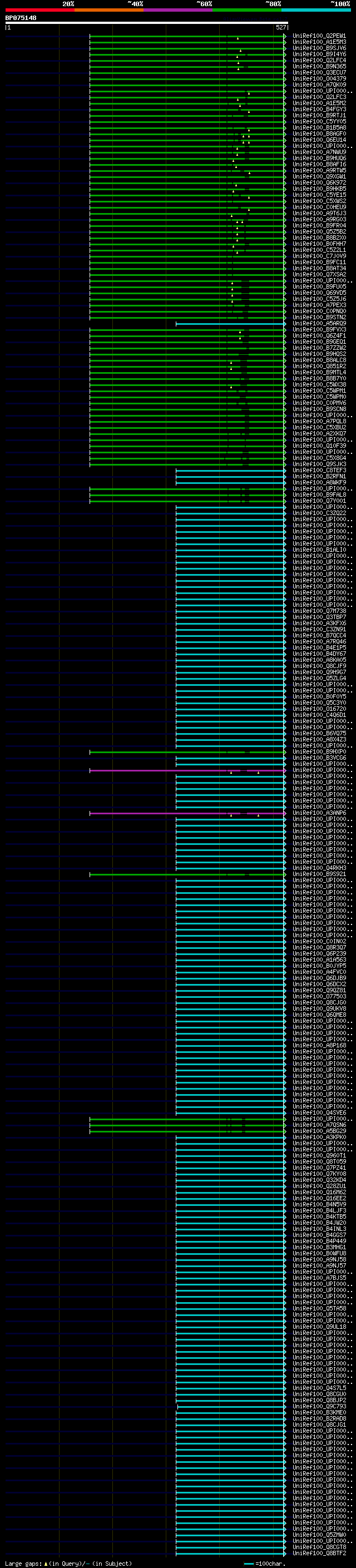
Task: Click hit label UniRef100_B9FR04
Action: (319, 226)
